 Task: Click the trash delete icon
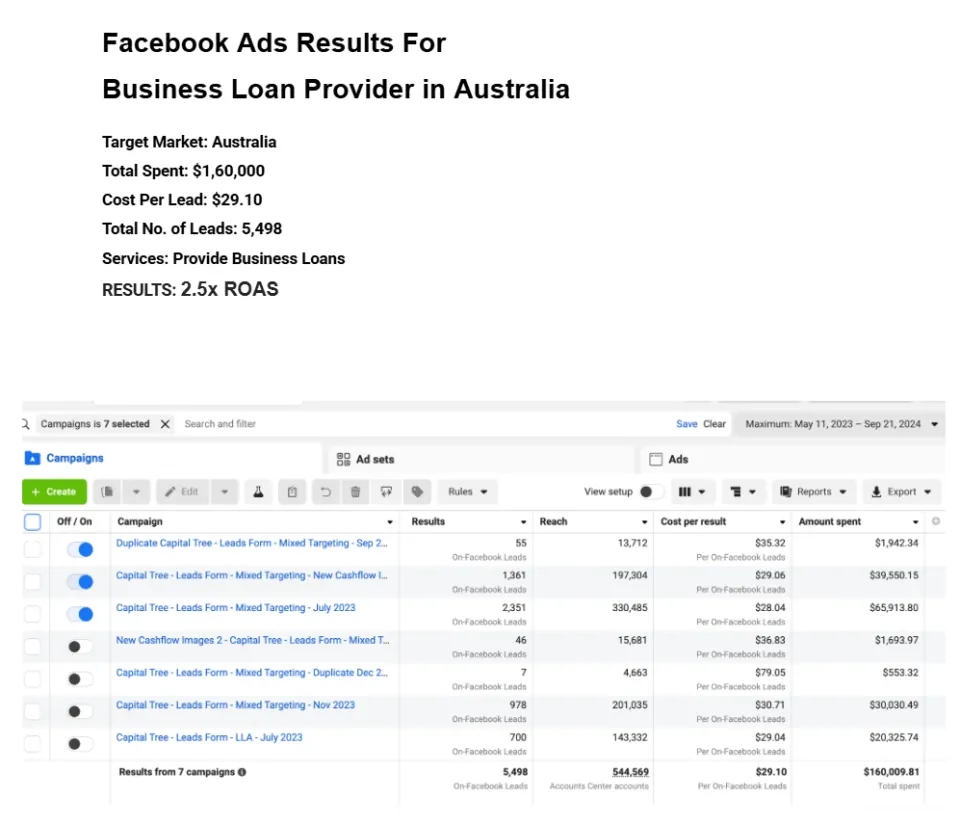click(355, 492)
